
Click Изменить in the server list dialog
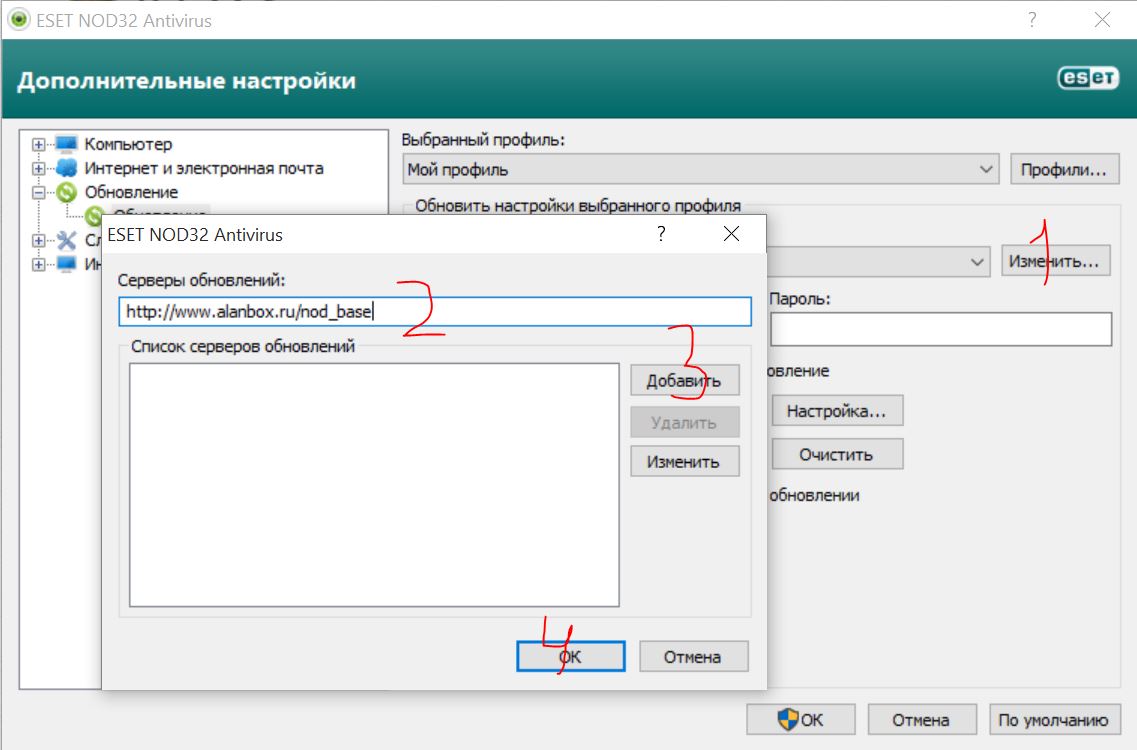click(685, 461)
